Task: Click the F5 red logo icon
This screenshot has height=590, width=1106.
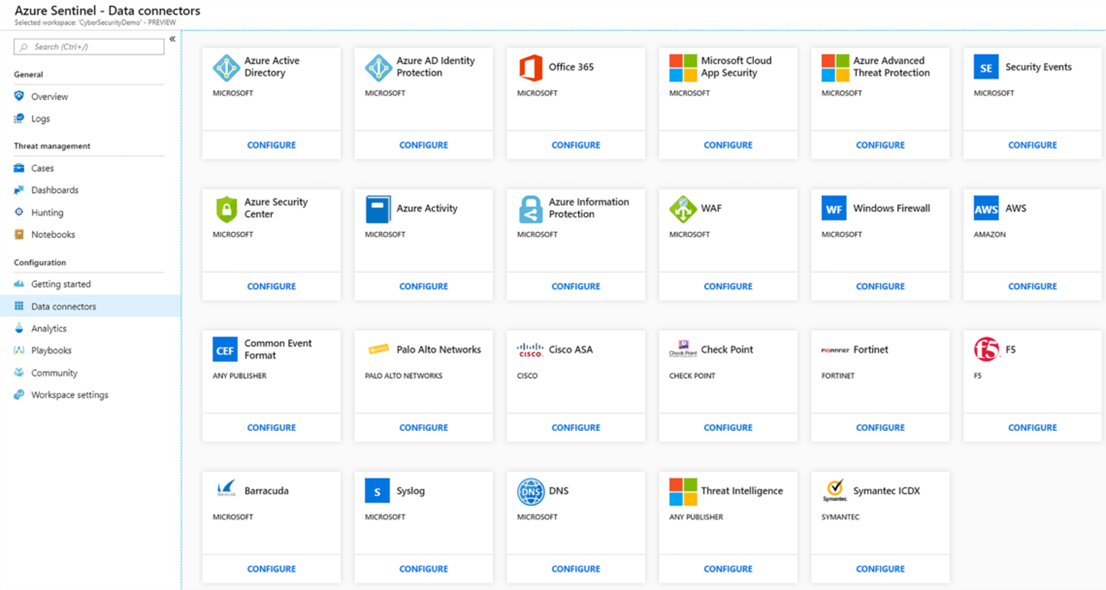Action: pos(986,350)
